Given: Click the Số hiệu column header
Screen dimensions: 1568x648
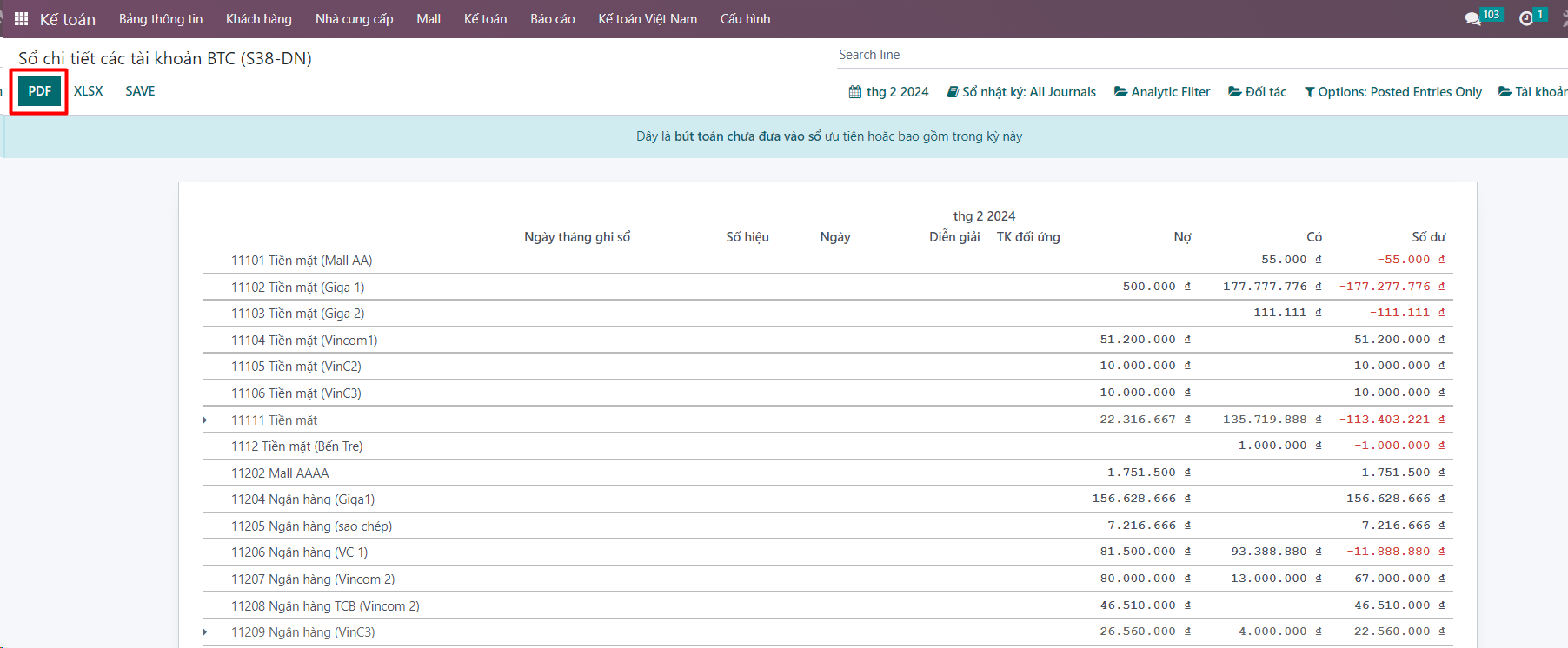Looking at the screenshot, I should 747,237.
